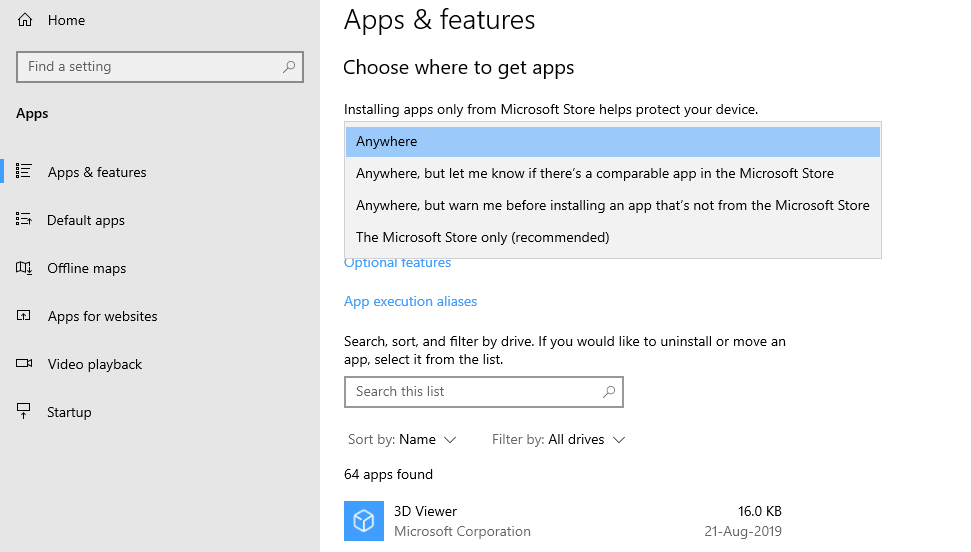
Task: Click the Find a setting field
Action: tap(150, 67)
